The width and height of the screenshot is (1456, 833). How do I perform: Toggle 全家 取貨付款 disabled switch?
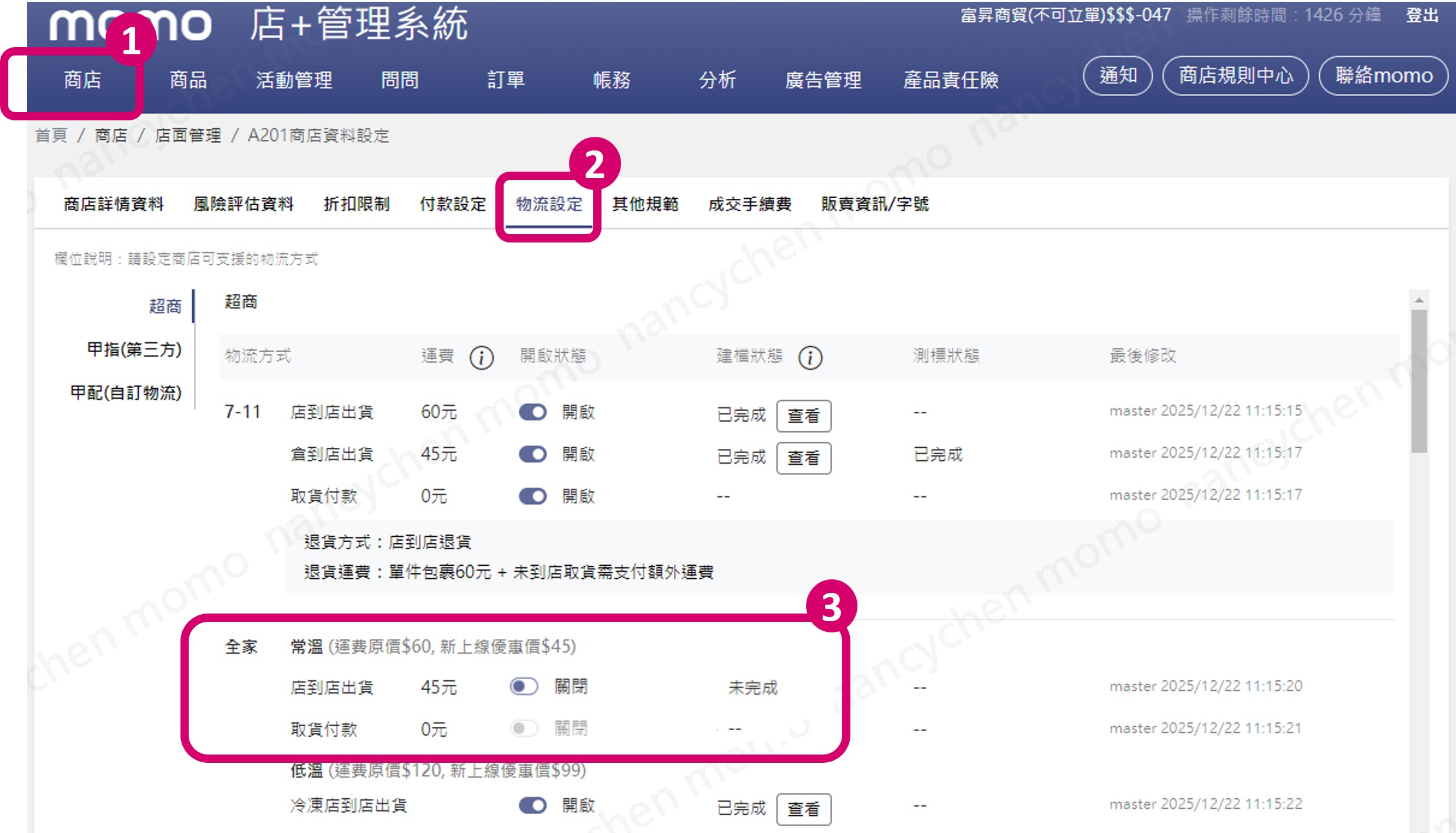(x=524, y=729)
